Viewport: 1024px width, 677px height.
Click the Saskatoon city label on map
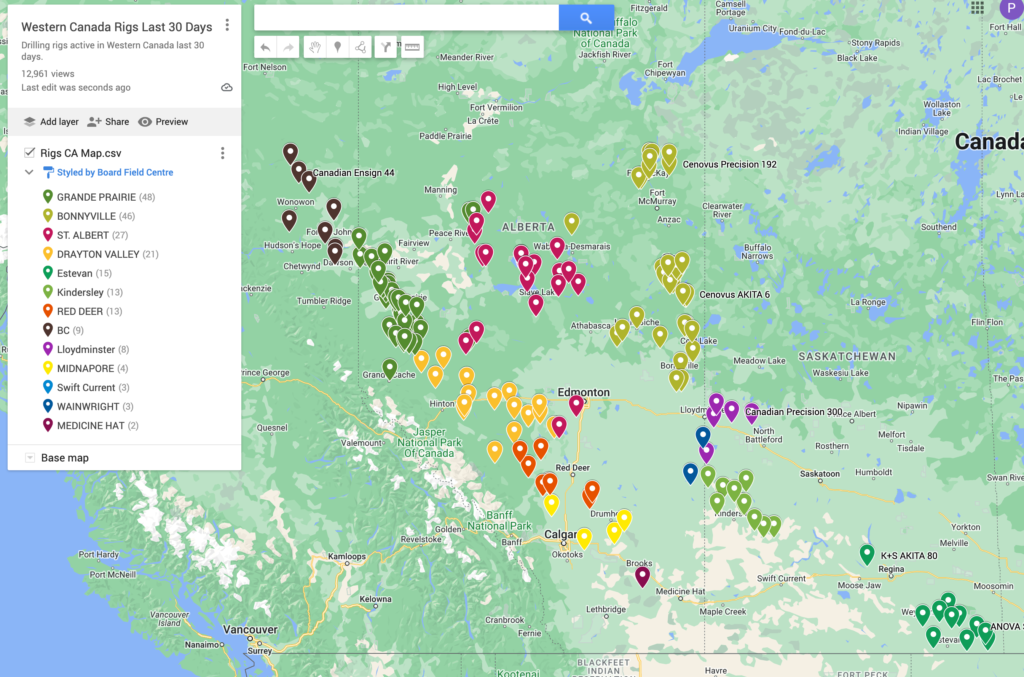[820, 474]
